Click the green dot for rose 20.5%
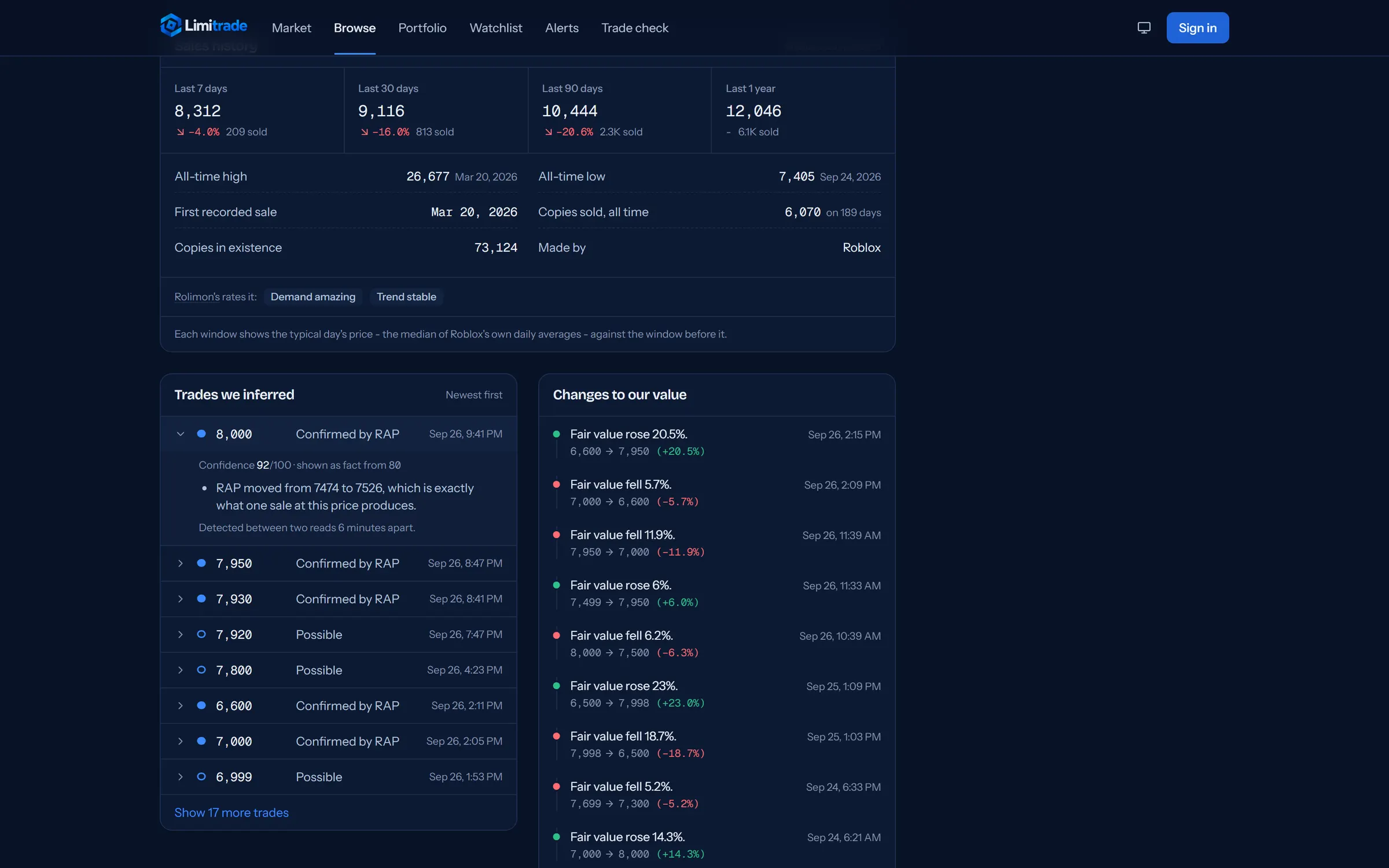Viewport: 1389px width, 868px height. point(556,434)
